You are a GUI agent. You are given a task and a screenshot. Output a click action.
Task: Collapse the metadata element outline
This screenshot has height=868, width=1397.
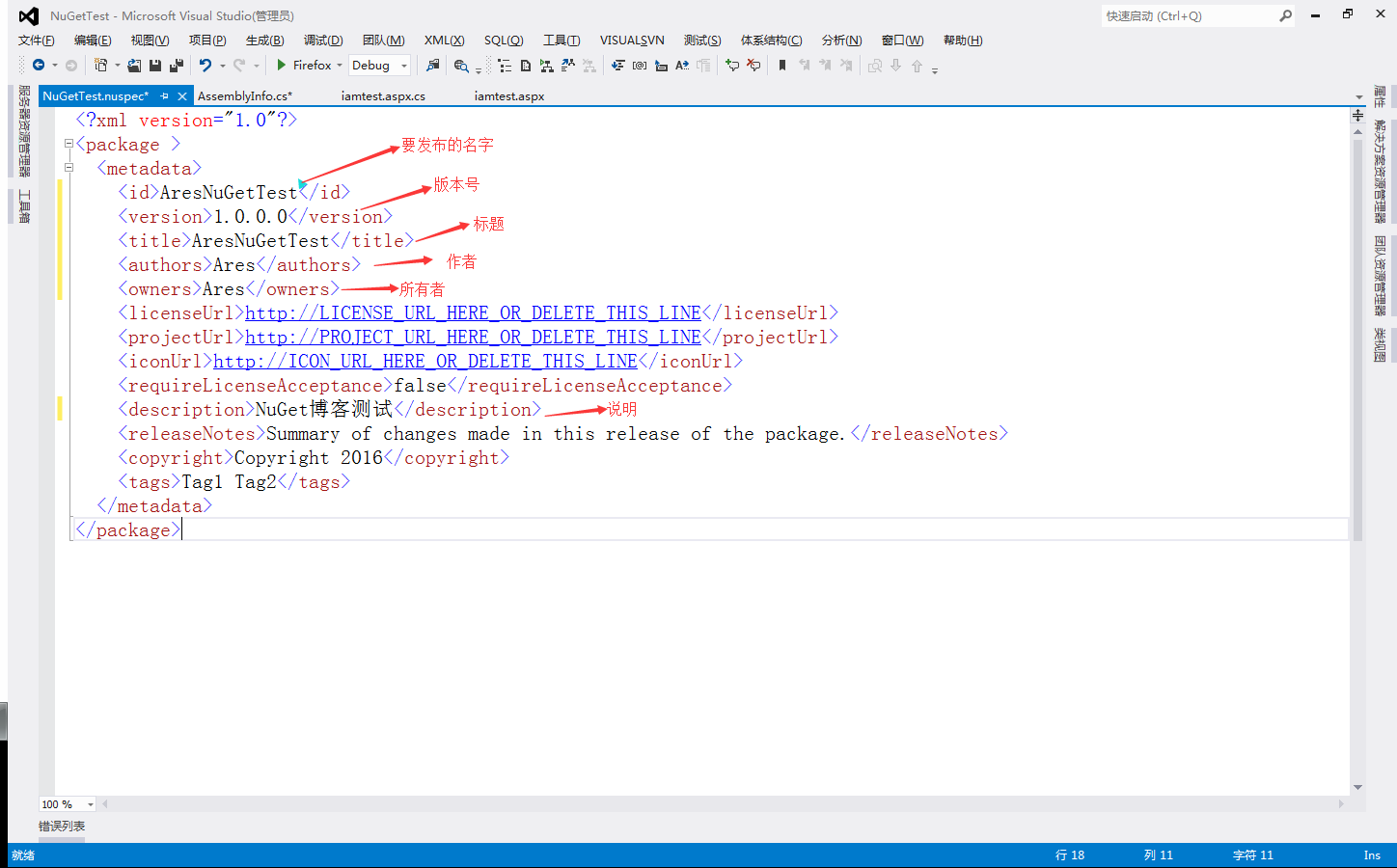(x=68, y=168)
